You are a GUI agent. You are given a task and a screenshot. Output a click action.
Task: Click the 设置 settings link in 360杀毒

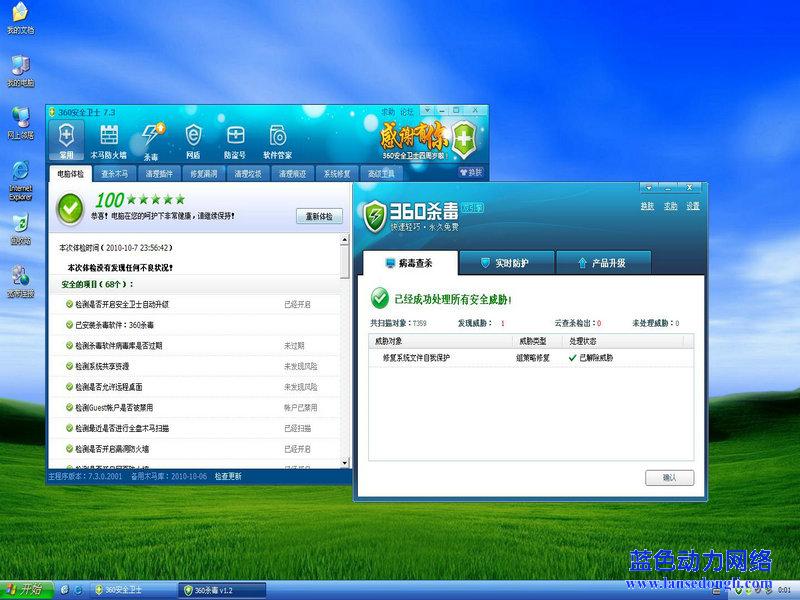coord(693,206)
